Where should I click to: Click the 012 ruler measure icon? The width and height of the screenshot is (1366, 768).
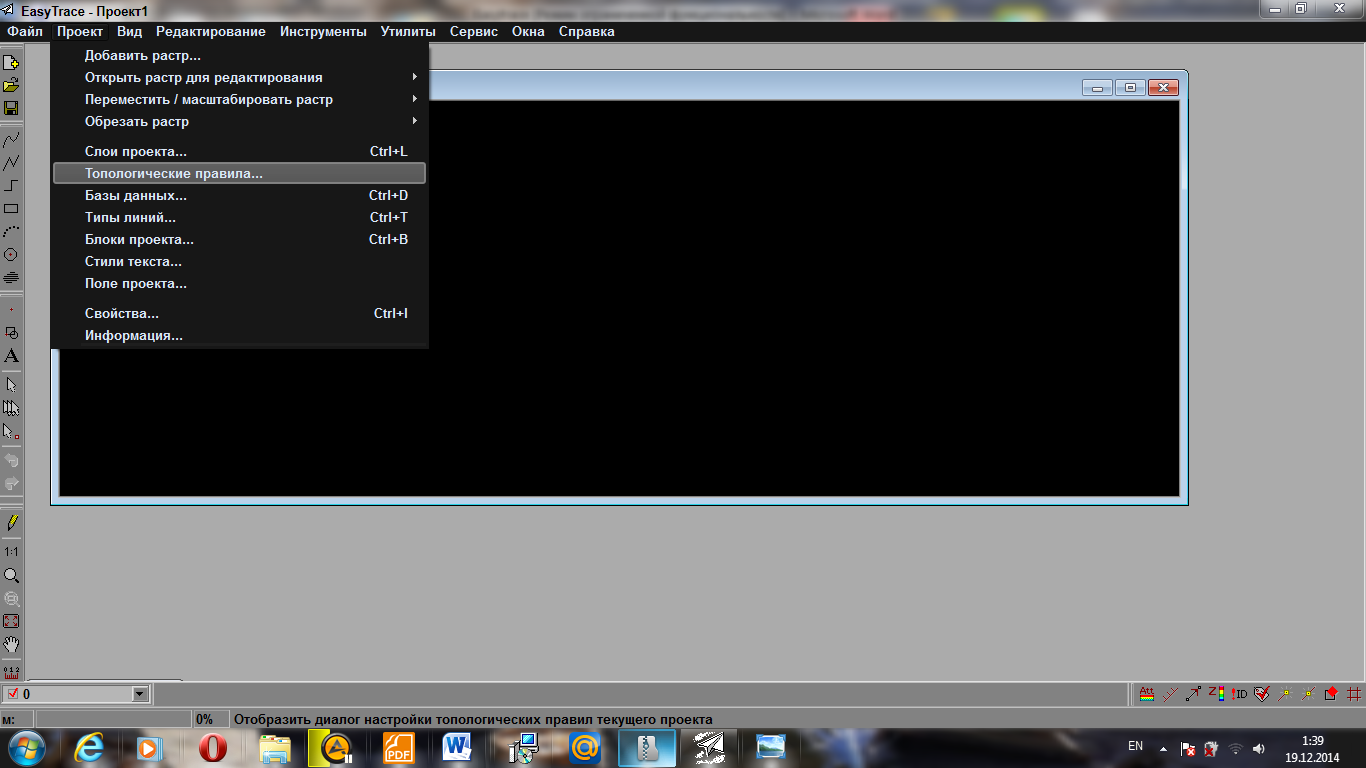(11, 673)
